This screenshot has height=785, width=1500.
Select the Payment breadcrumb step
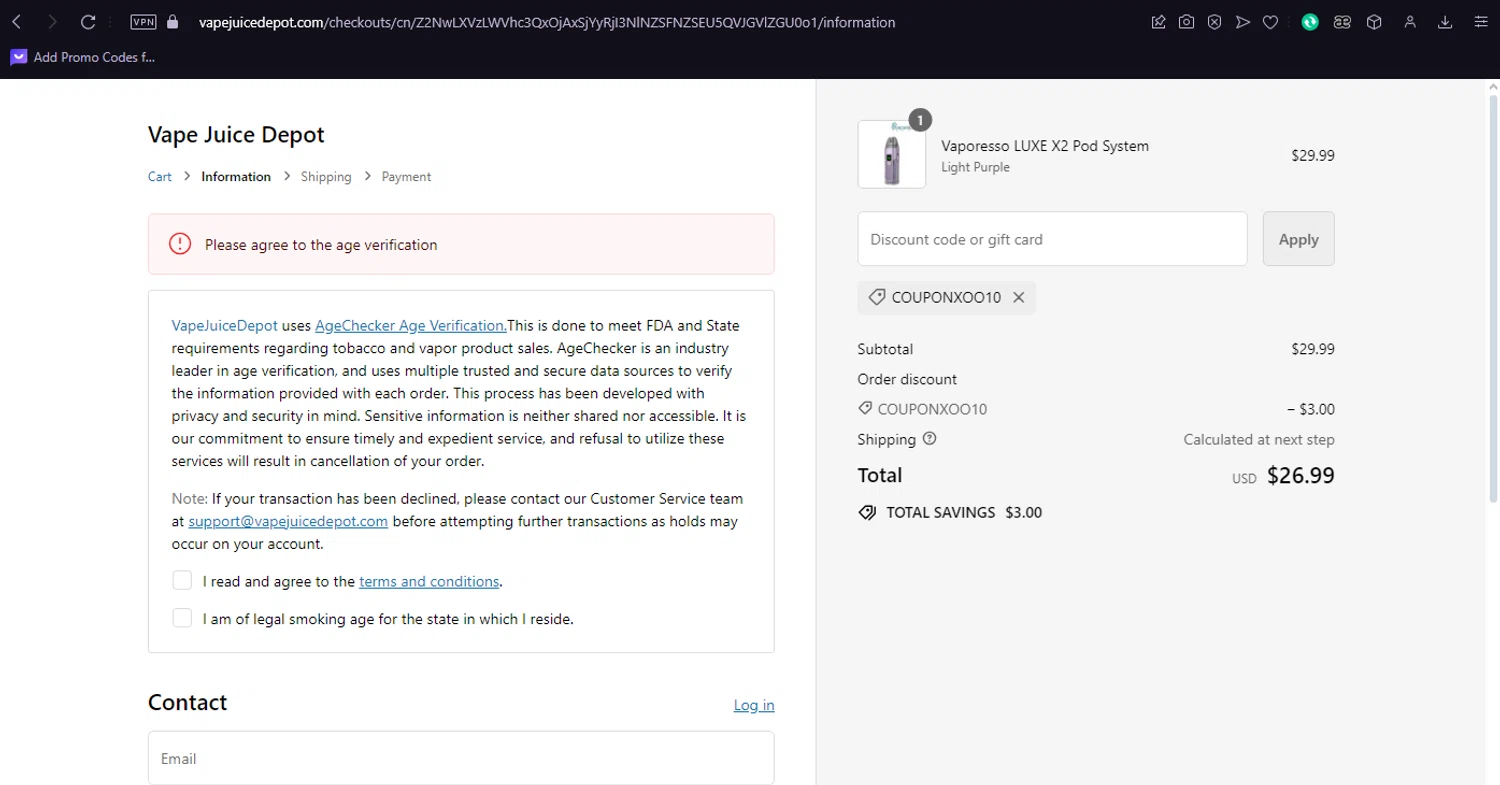406,177
